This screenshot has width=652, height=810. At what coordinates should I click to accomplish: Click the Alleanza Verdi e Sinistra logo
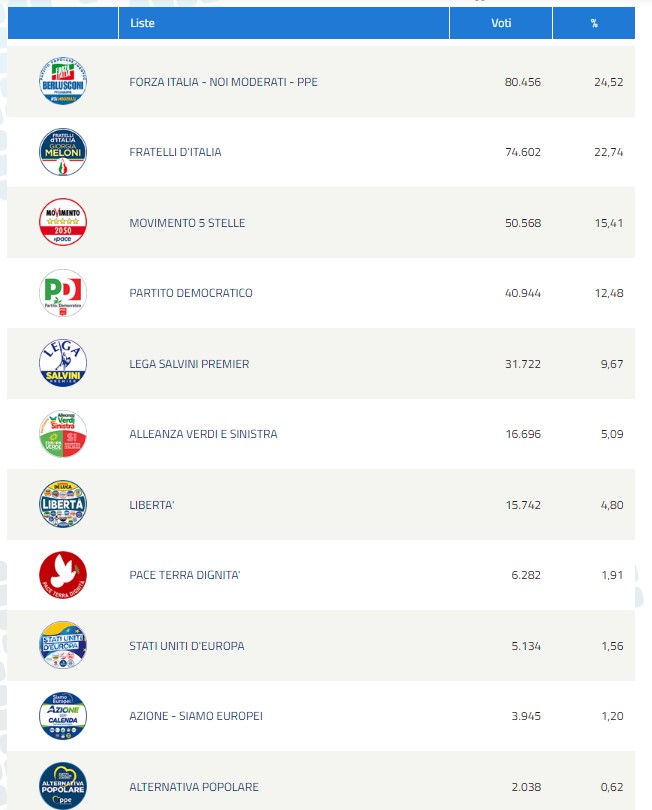click(x=62, y=434)
